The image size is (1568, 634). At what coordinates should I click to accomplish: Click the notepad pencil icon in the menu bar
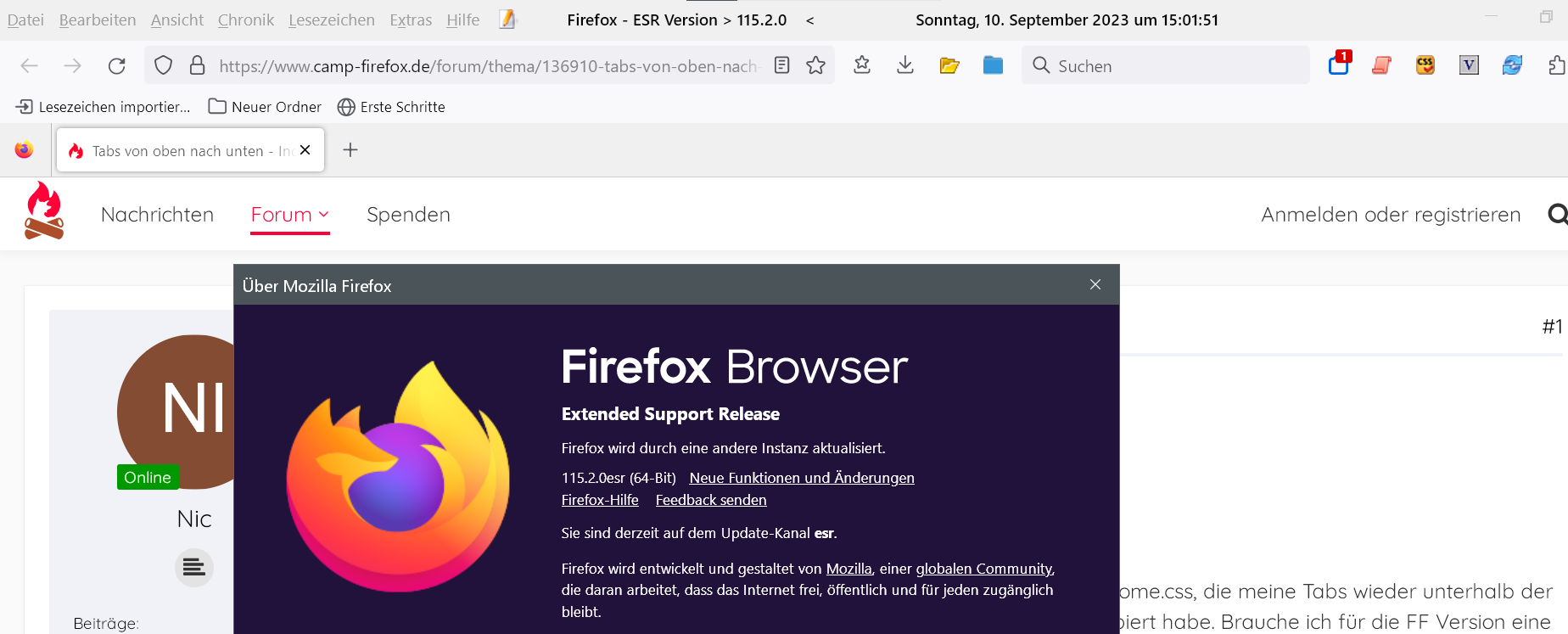tap(507, 20)
